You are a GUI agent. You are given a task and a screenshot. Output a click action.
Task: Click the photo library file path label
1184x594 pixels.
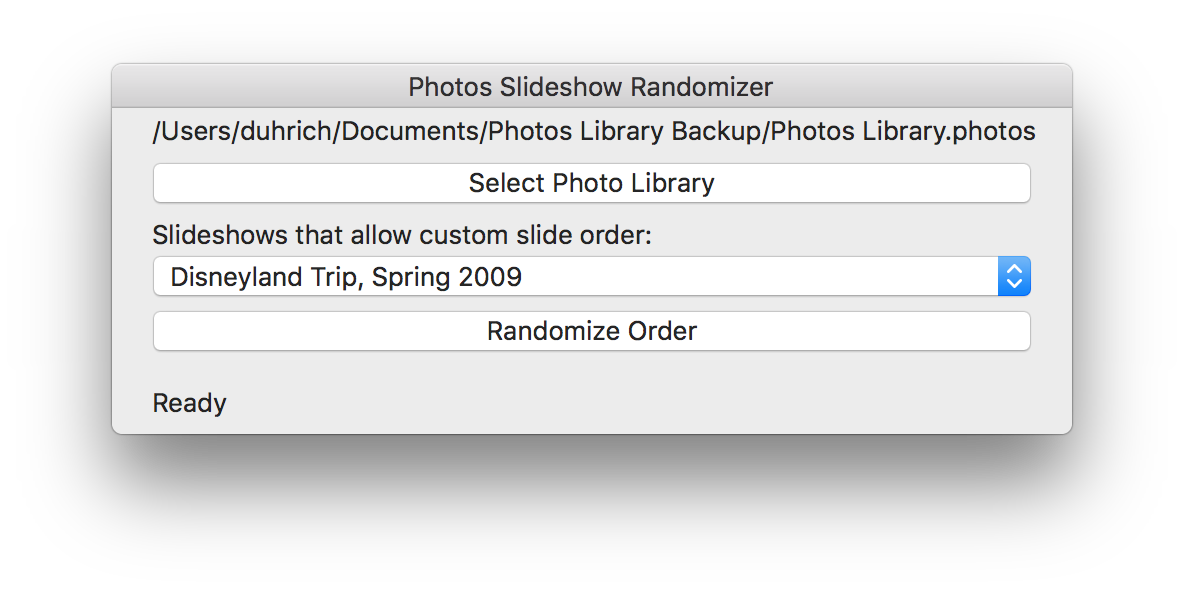[x=594, y=132]
